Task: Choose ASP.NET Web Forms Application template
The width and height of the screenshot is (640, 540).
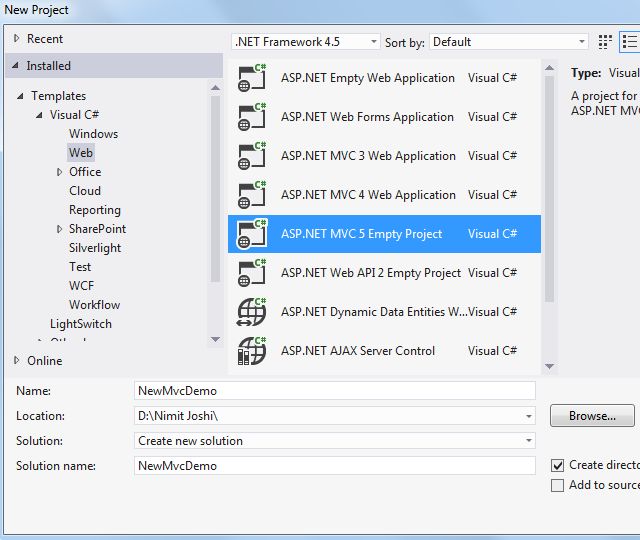Action: [384, 117]
